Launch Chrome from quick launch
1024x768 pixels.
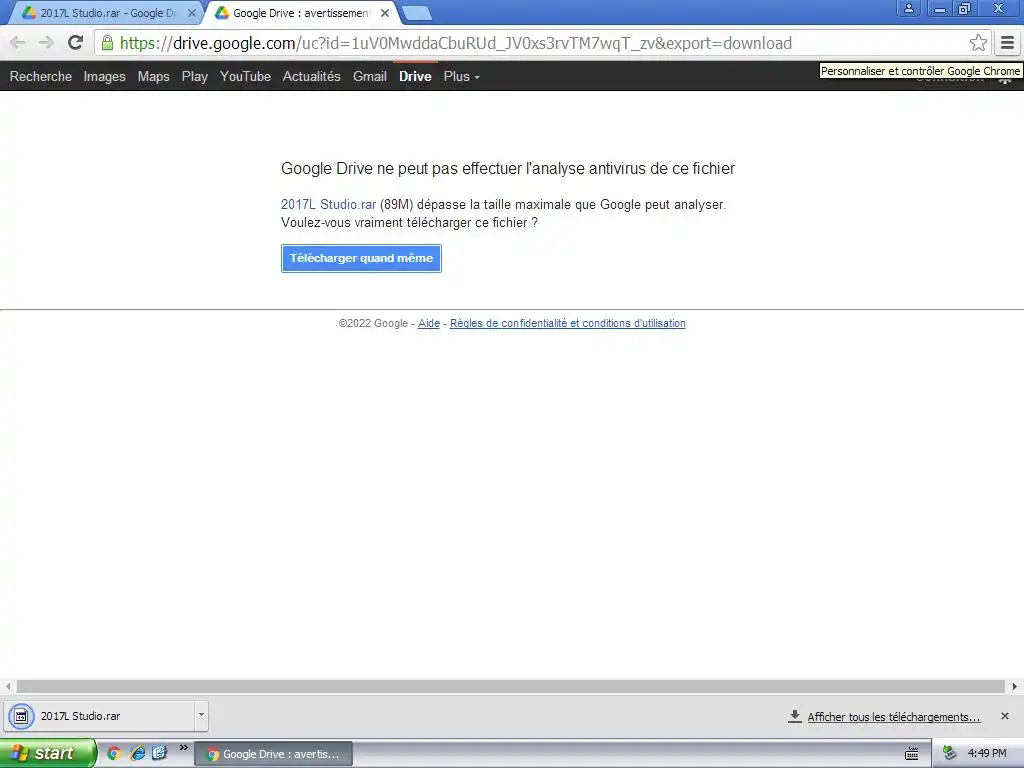point(114,754)
